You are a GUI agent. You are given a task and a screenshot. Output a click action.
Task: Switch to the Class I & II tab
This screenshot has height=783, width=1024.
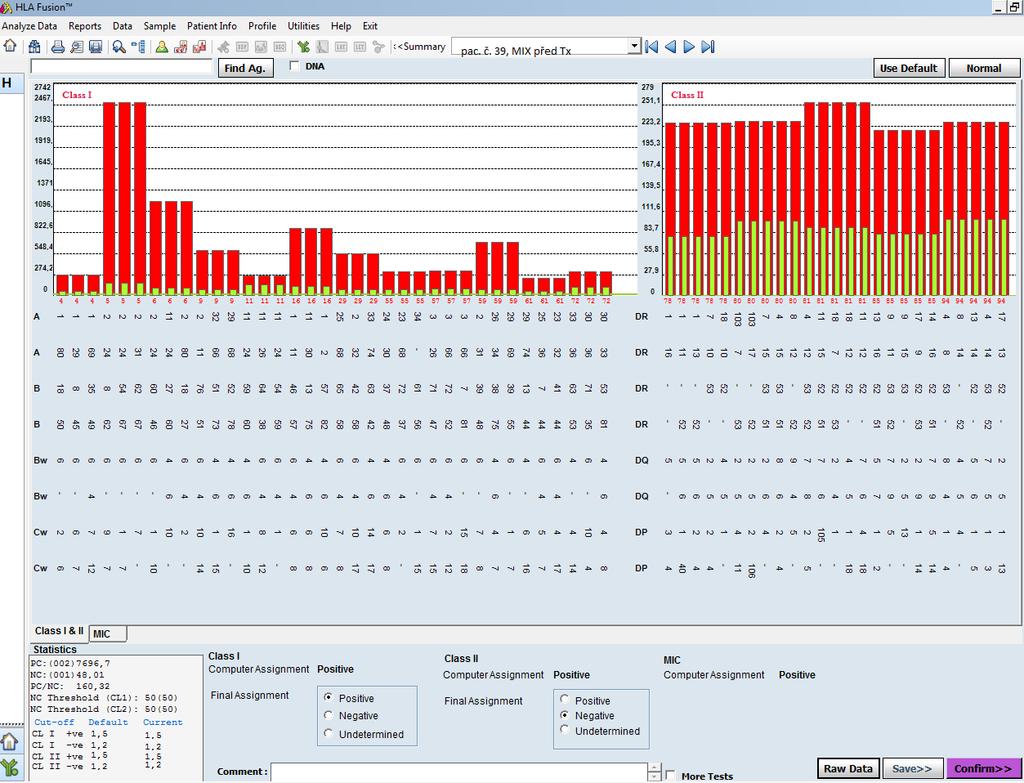click(x=59, y=631)
